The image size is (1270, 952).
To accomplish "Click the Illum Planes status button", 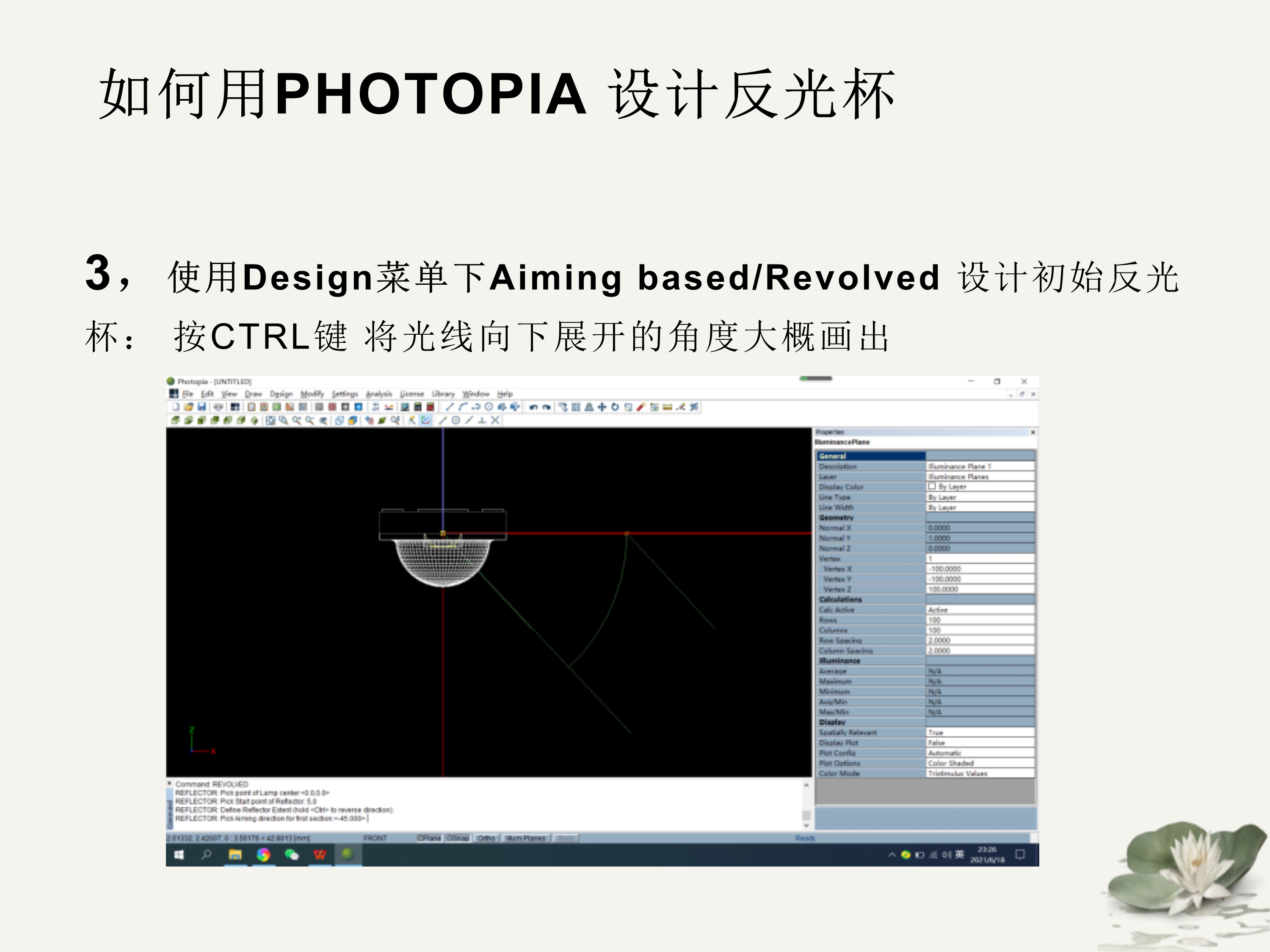I will 525,838.
